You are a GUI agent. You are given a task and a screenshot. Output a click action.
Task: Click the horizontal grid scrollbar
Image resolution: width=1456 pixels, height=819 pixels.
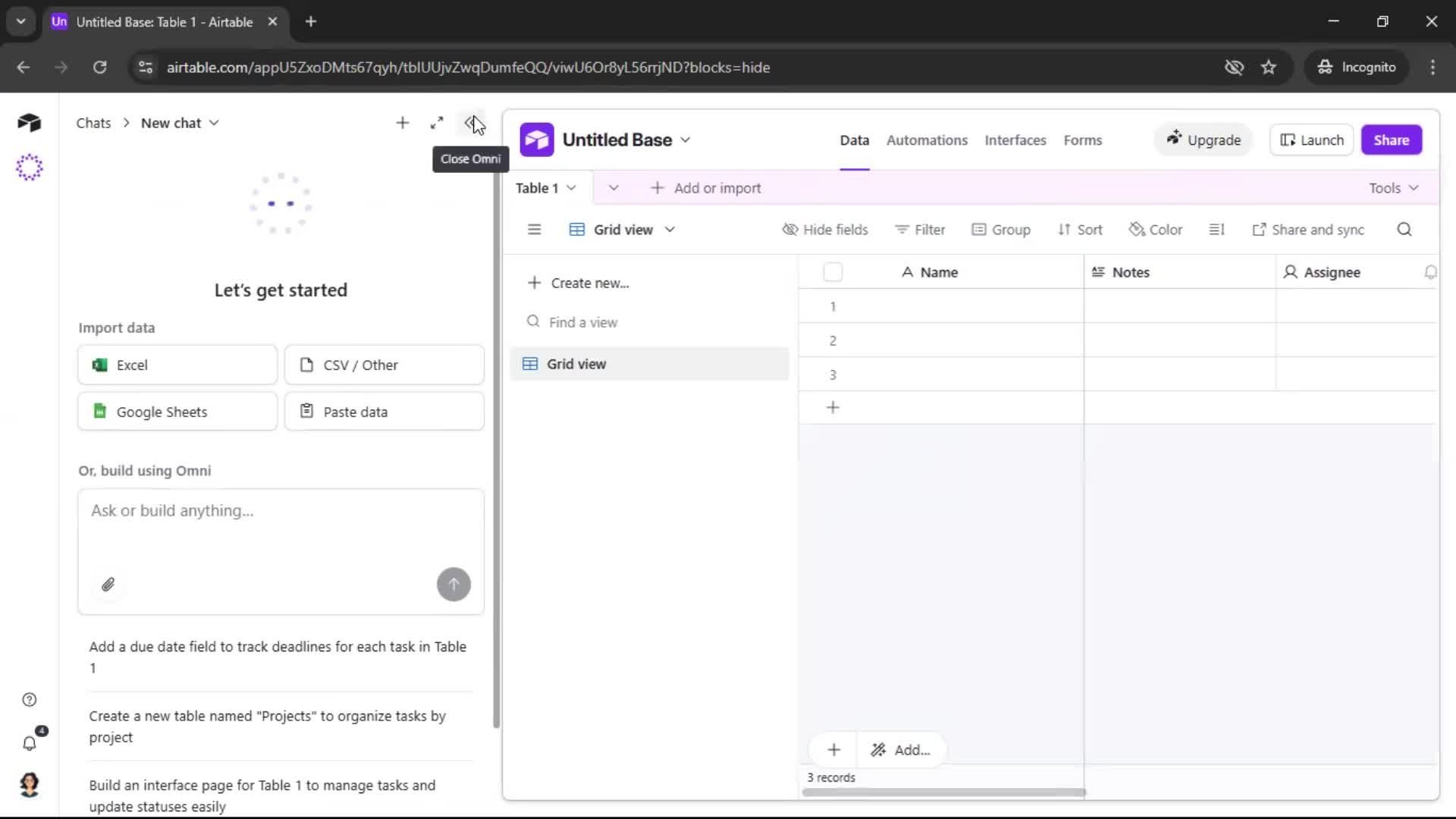(x=944, y=792)
